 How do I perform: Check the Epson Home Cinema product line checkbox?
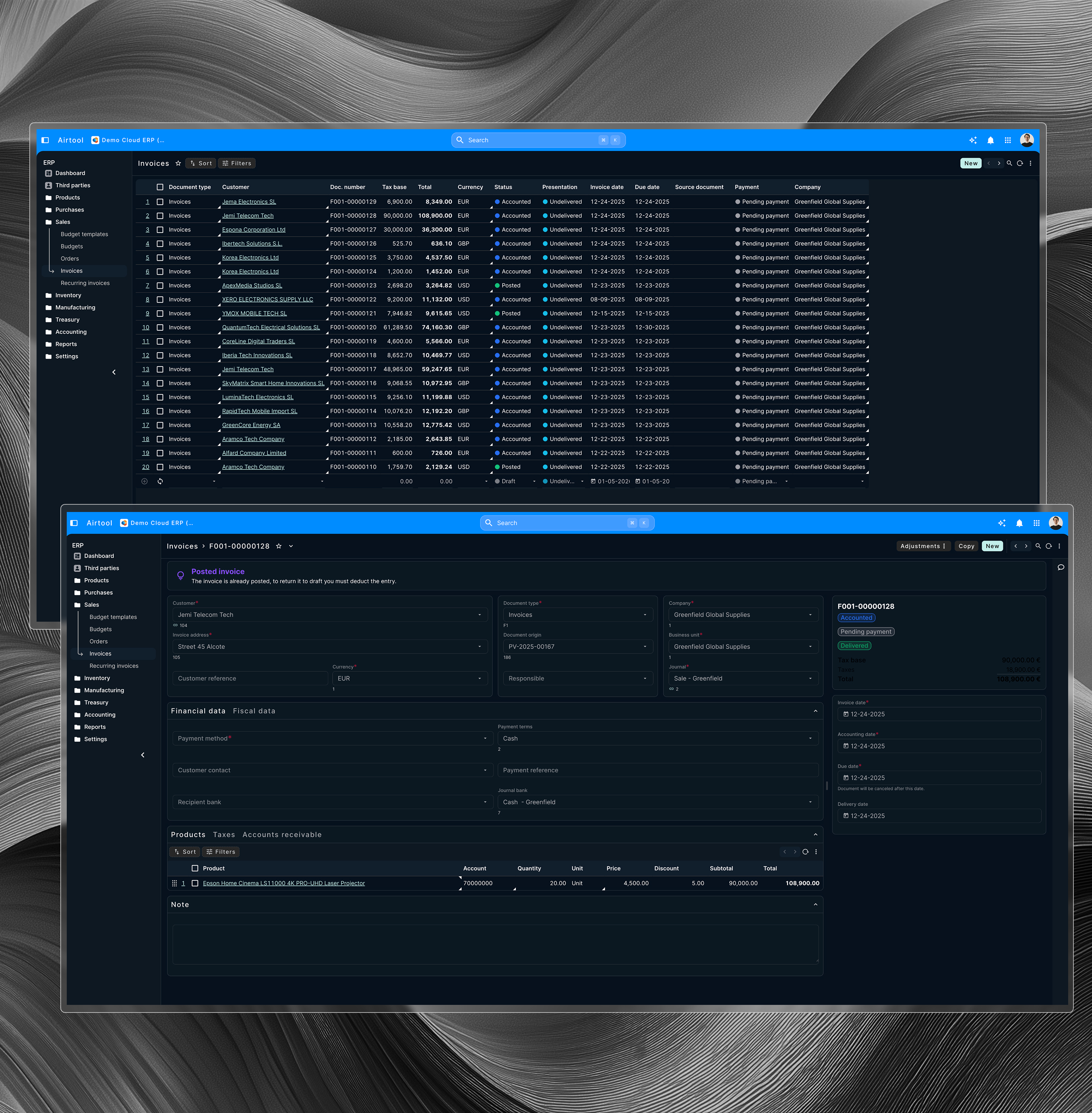(x=195, y=884)
